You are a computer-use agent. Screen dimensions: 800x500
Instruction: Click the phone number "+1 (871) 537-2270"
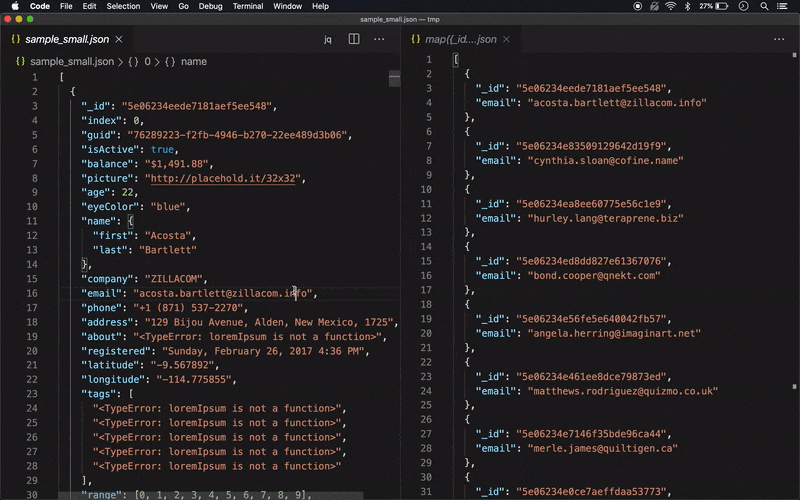188,308
